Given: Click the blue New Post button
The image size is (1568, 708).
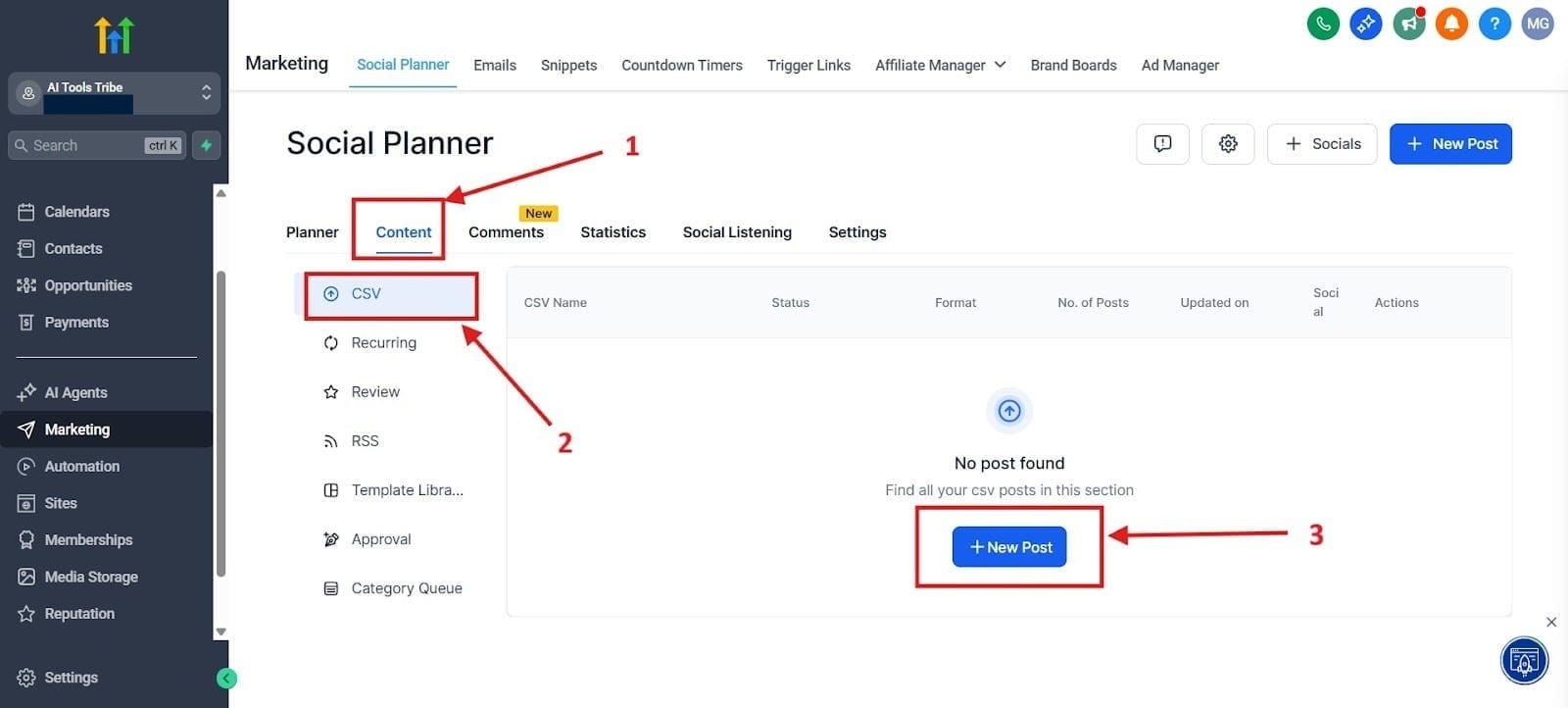Looking at the screenshot, I should 1450,143.
